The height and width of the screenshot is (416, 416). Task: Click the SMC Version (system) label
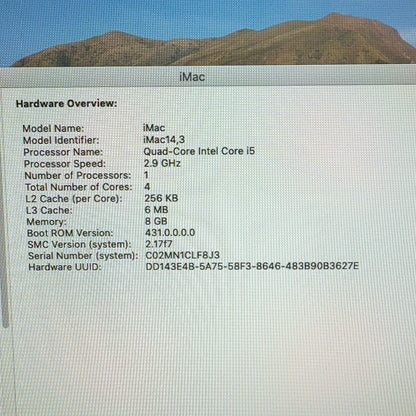[x=79, y=244]
